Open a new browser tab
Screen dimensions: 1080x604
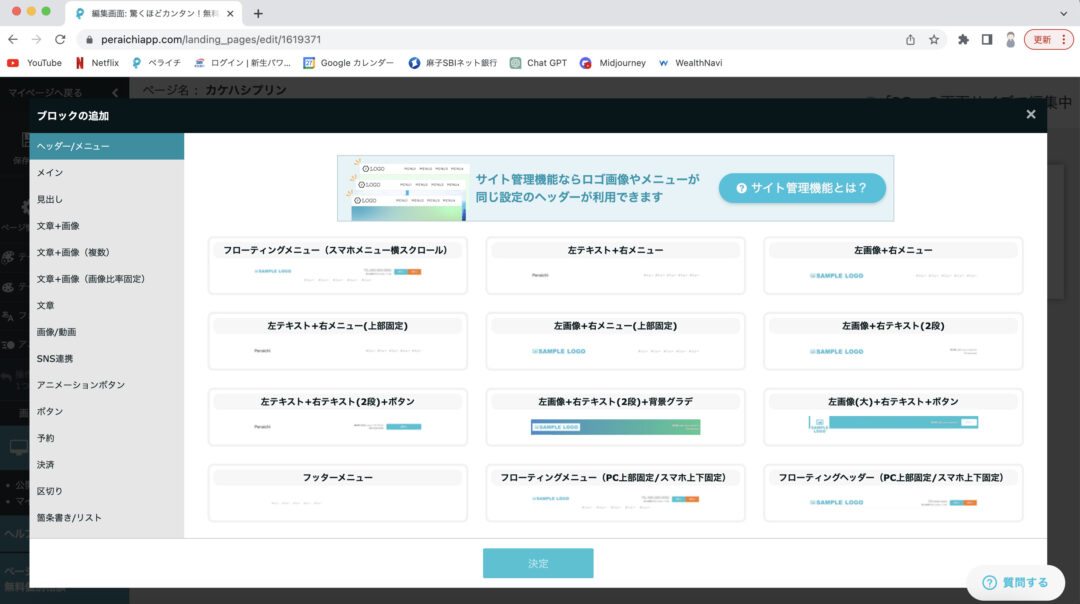point(258,13)
